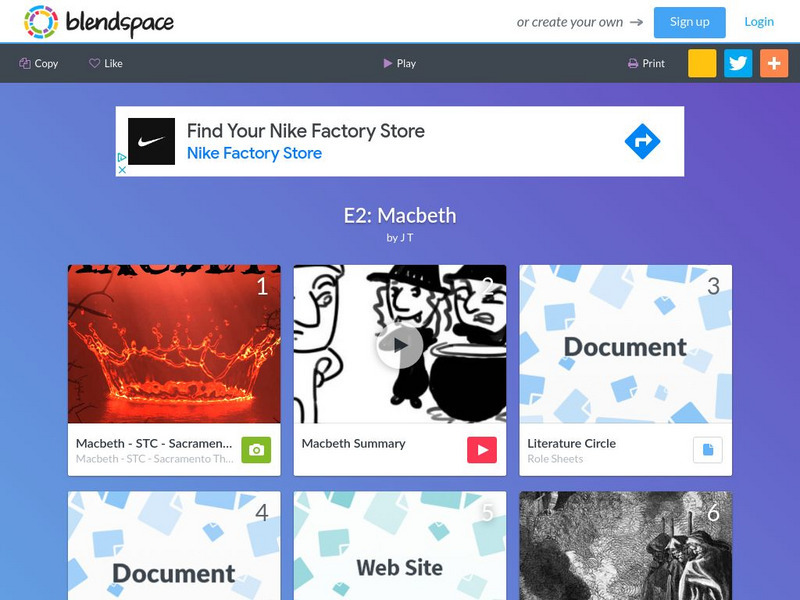Click the orange plus share icon
Screen dimensions: 800x600
(773, 63)
